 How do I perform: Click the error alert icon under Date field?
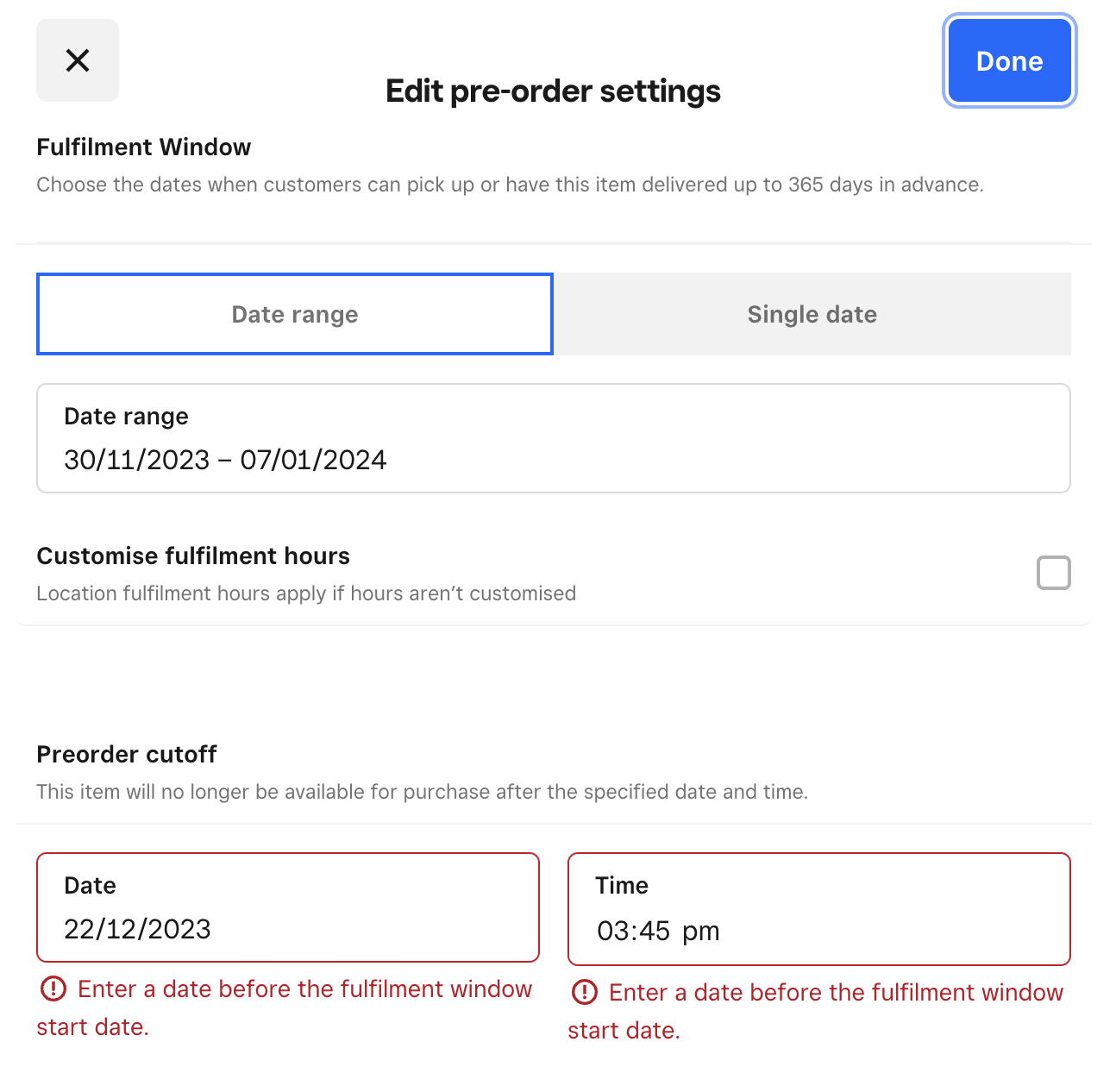click(53, 990)
